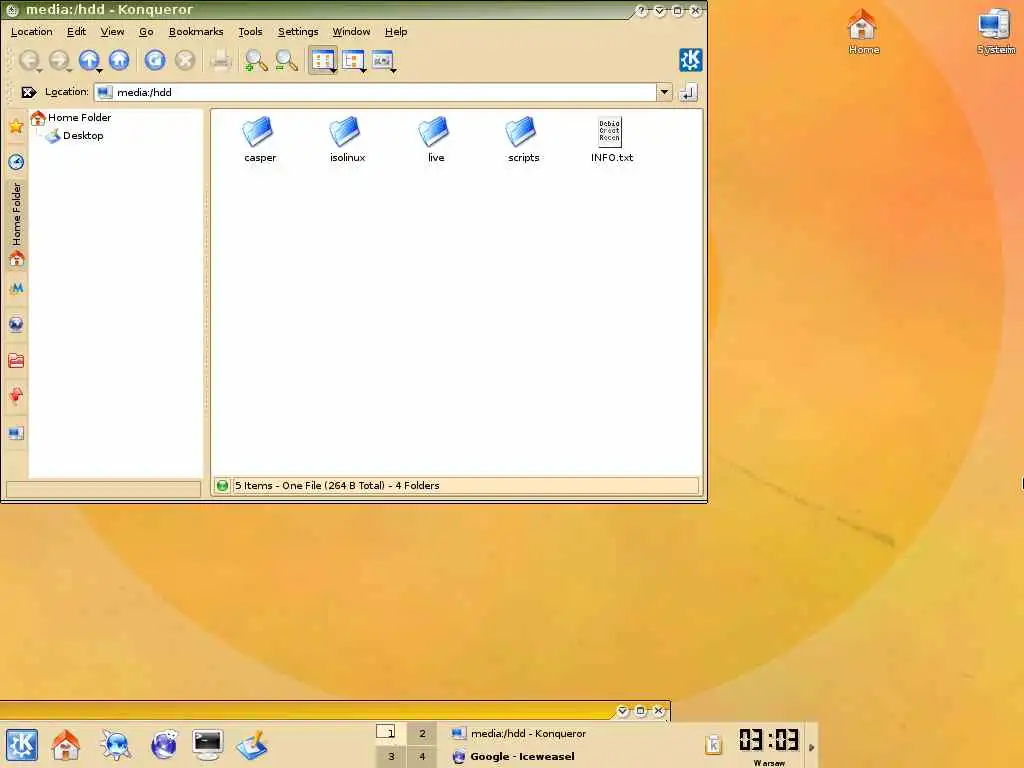Viewport: 1024px width, 768px height.
Task: Launch Konsole terminal from panel
Action: click(x=208, y=744)
